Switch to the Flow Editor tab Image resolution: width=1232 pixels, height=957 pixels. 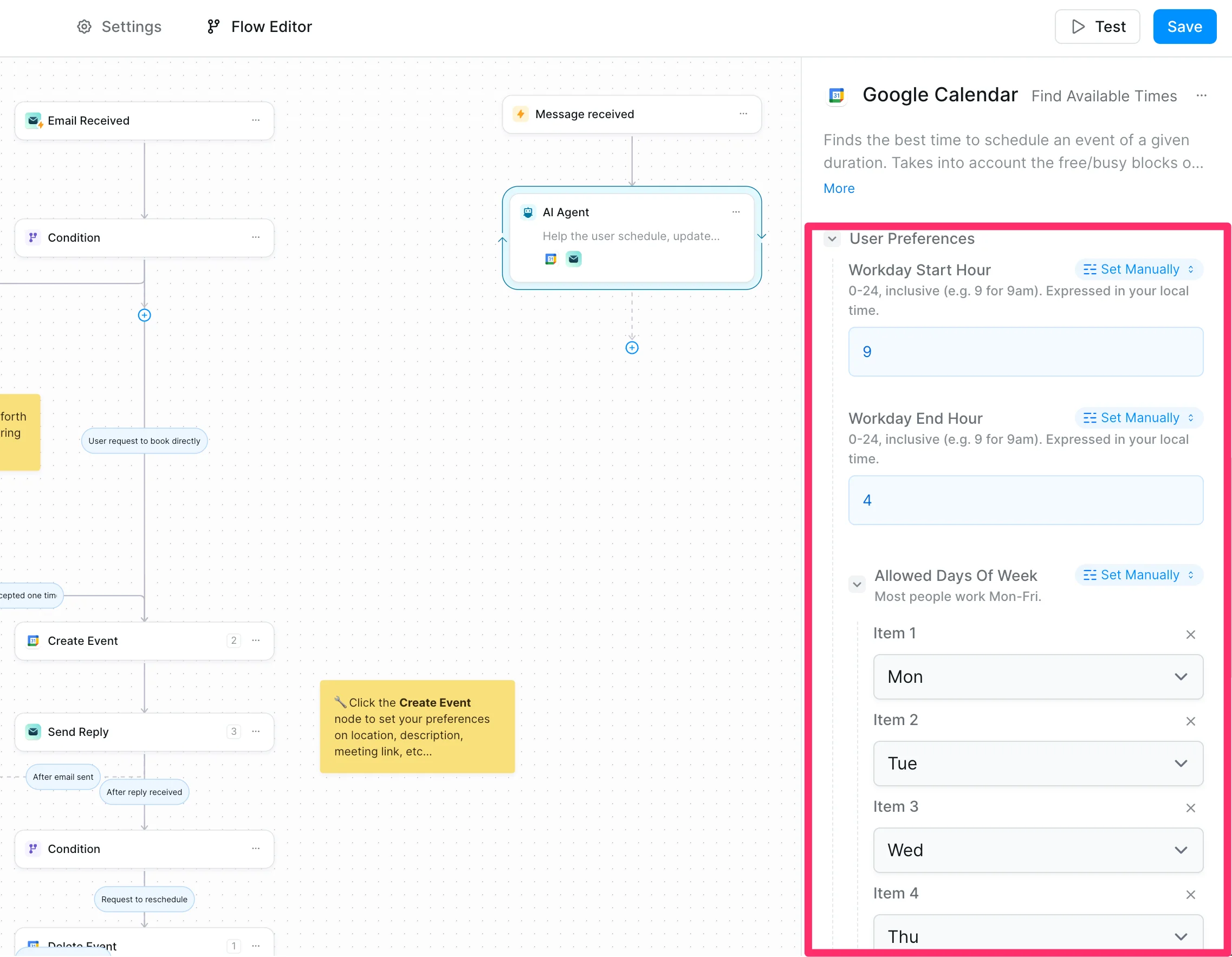(259, 27)
